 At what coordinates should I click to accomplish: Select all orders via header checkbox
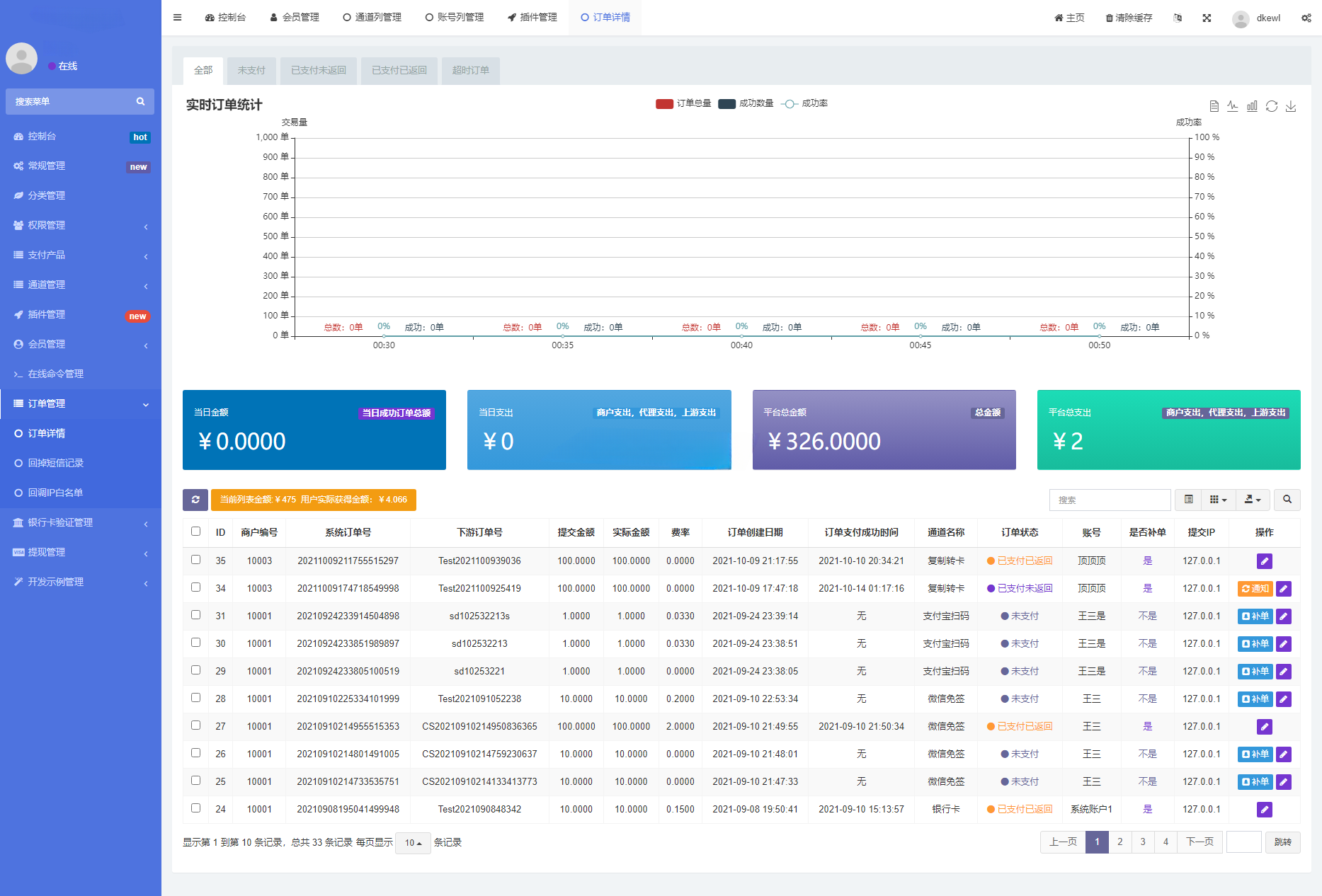click(195, 532)
